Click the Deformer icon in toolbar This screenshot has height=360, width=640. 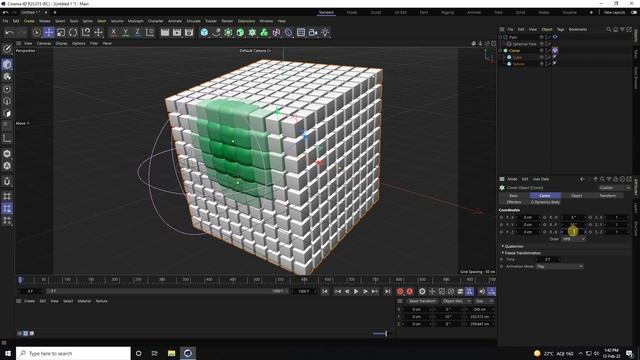(289, 32)
